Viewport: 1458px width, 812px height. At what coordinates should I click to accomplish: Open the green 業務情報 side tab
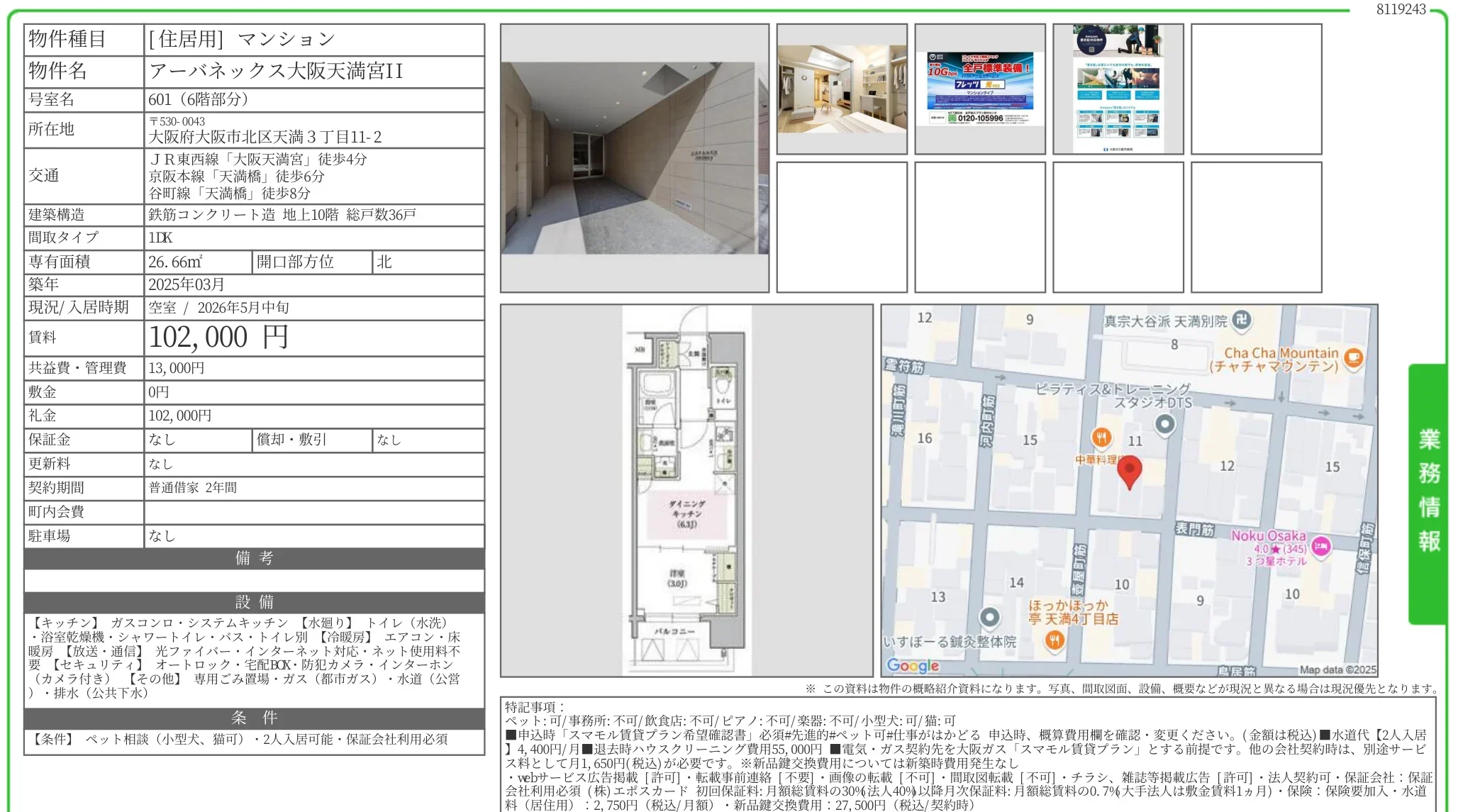pos(1428,491)
